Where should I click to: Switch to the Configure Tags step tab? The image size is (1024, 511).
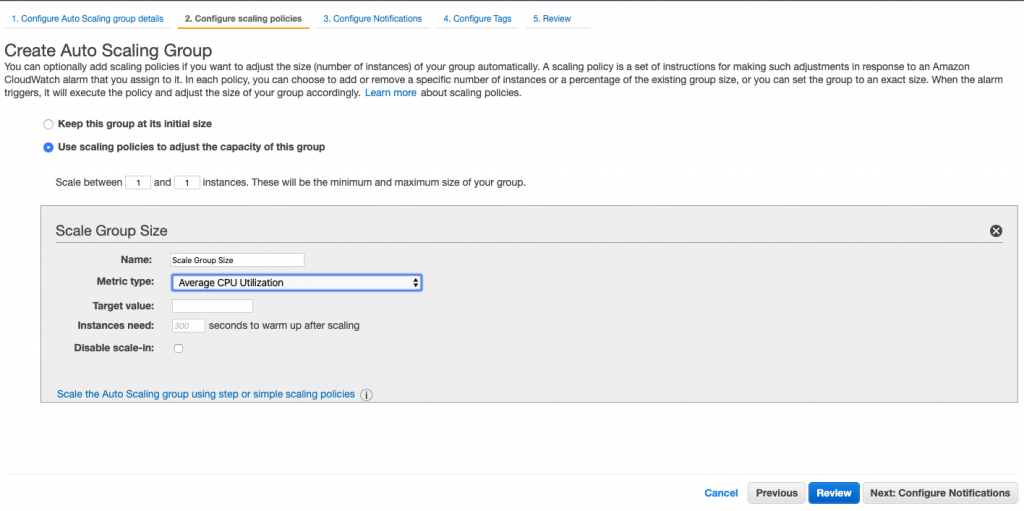tap(477, 19)
